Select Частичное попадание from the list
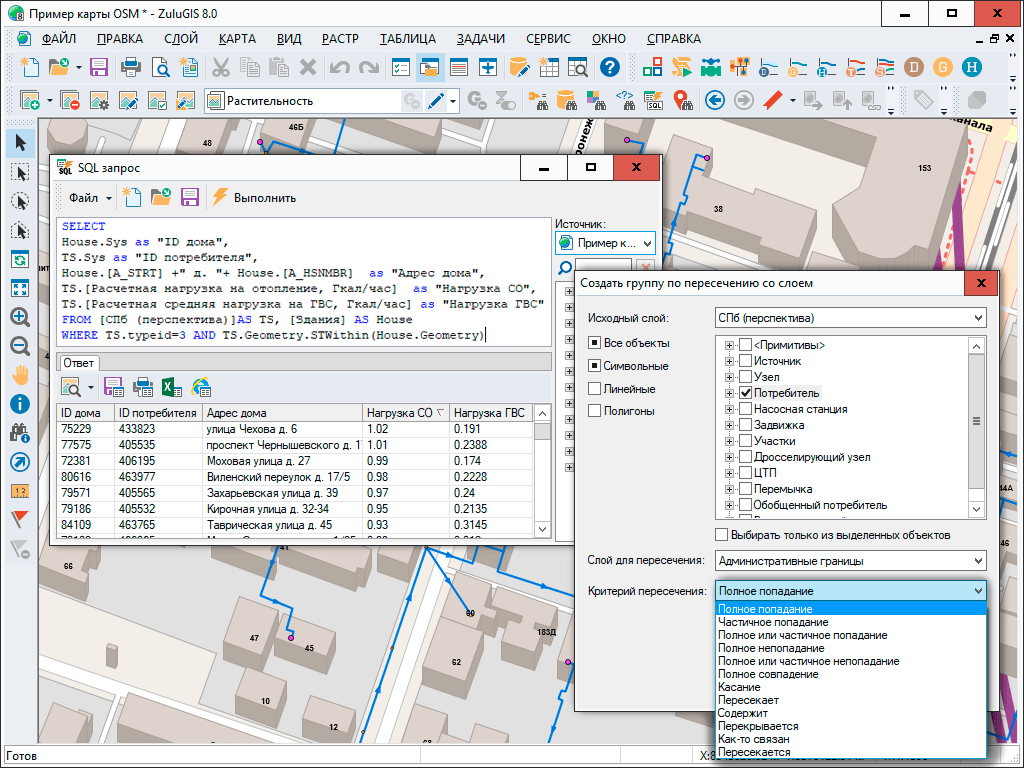The height and width of the screenshot is (768, 1024). pos(773,622)
